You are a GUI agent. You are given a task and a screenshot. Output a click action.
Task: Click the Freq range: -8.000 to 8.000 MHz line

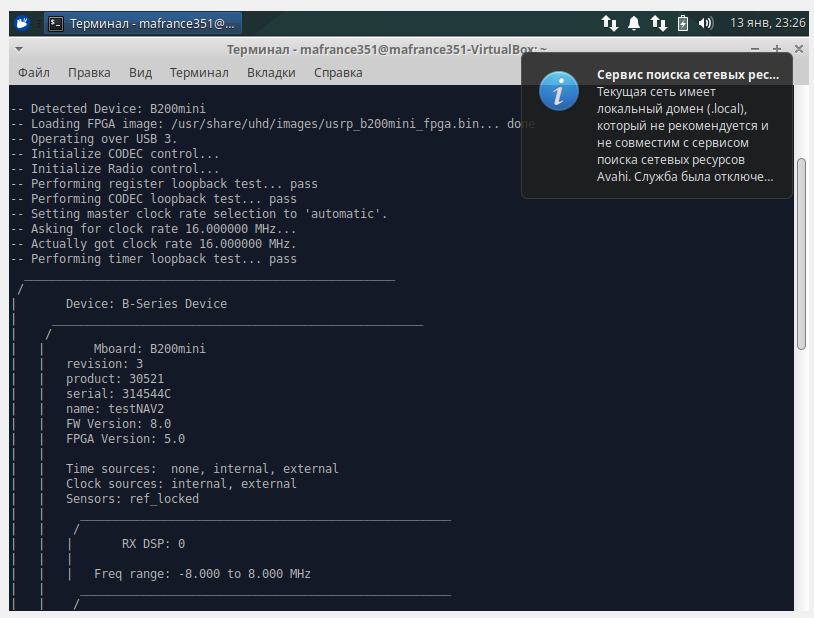click(202, 574)
